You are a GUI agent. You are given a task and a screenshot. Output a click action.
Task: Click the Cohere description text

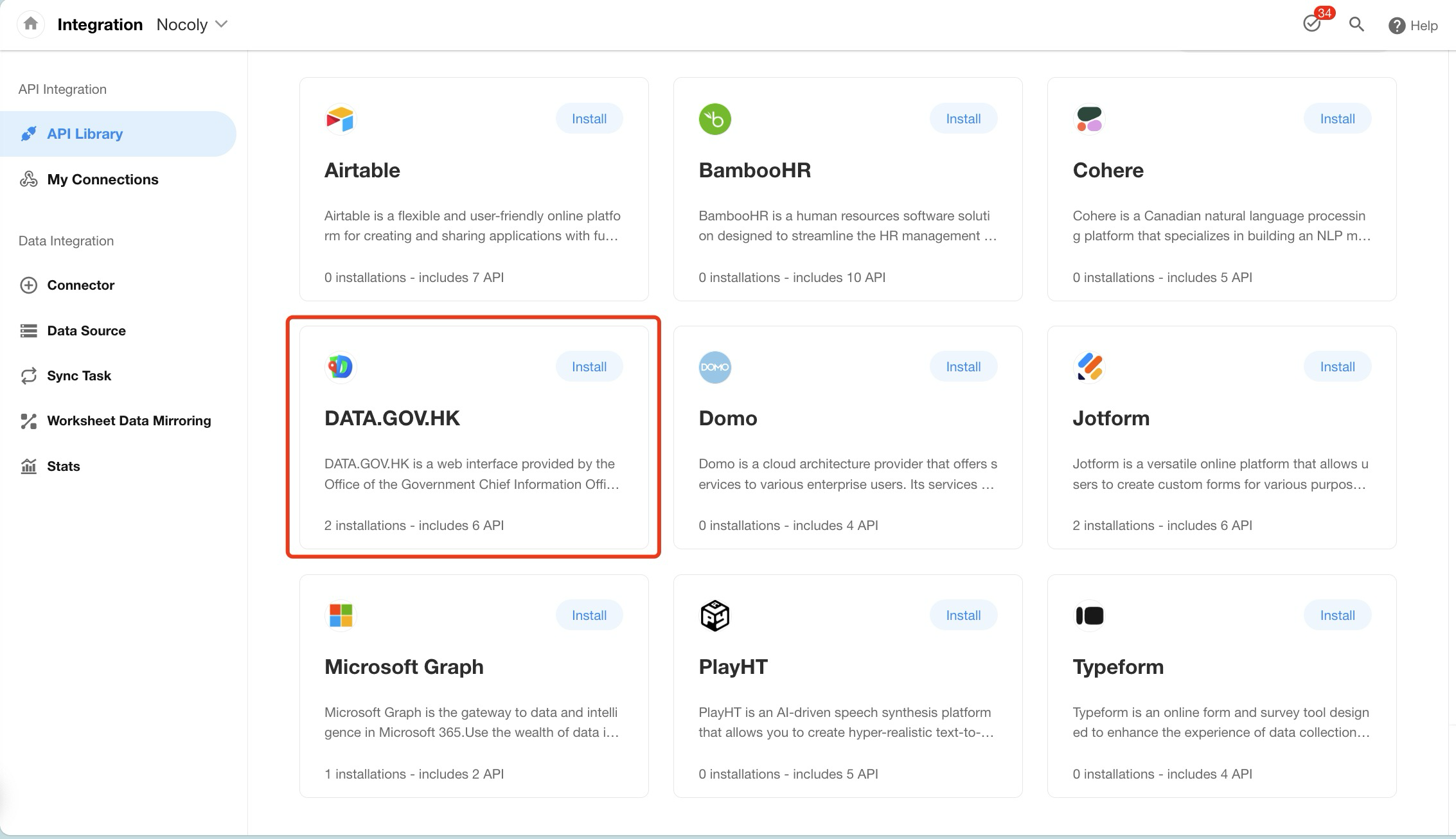pyautogui.click(x=1221, y=225)
